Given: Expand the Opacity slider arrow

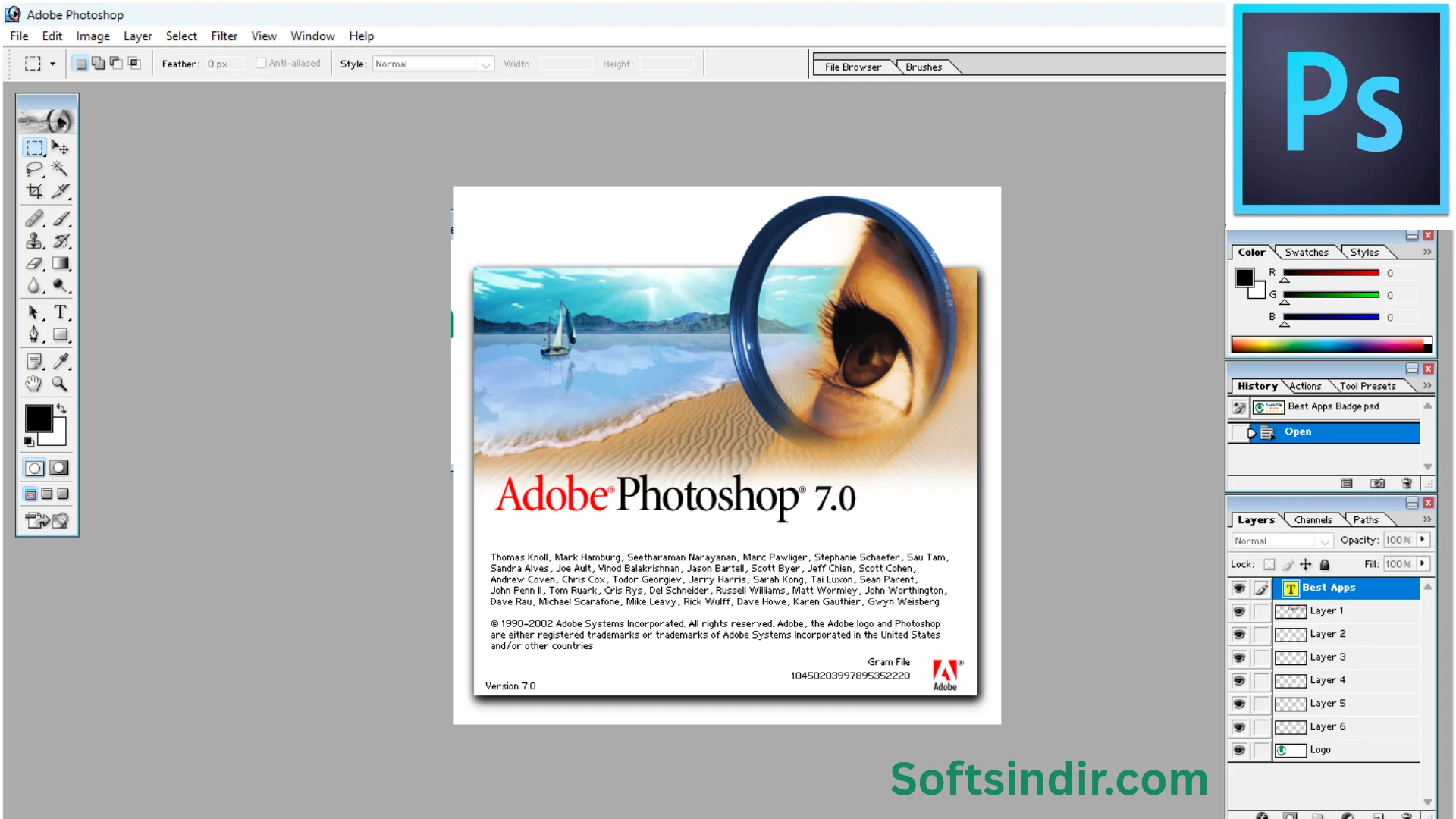Looking at the screenshot, I should coord(1423,540).
